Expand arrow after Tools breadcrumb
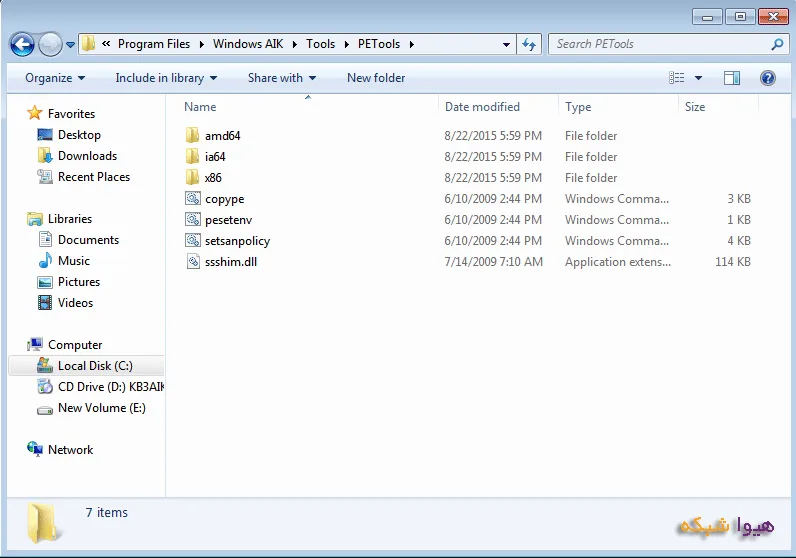Screen dimensions: 796x558 tap(347, 44)
